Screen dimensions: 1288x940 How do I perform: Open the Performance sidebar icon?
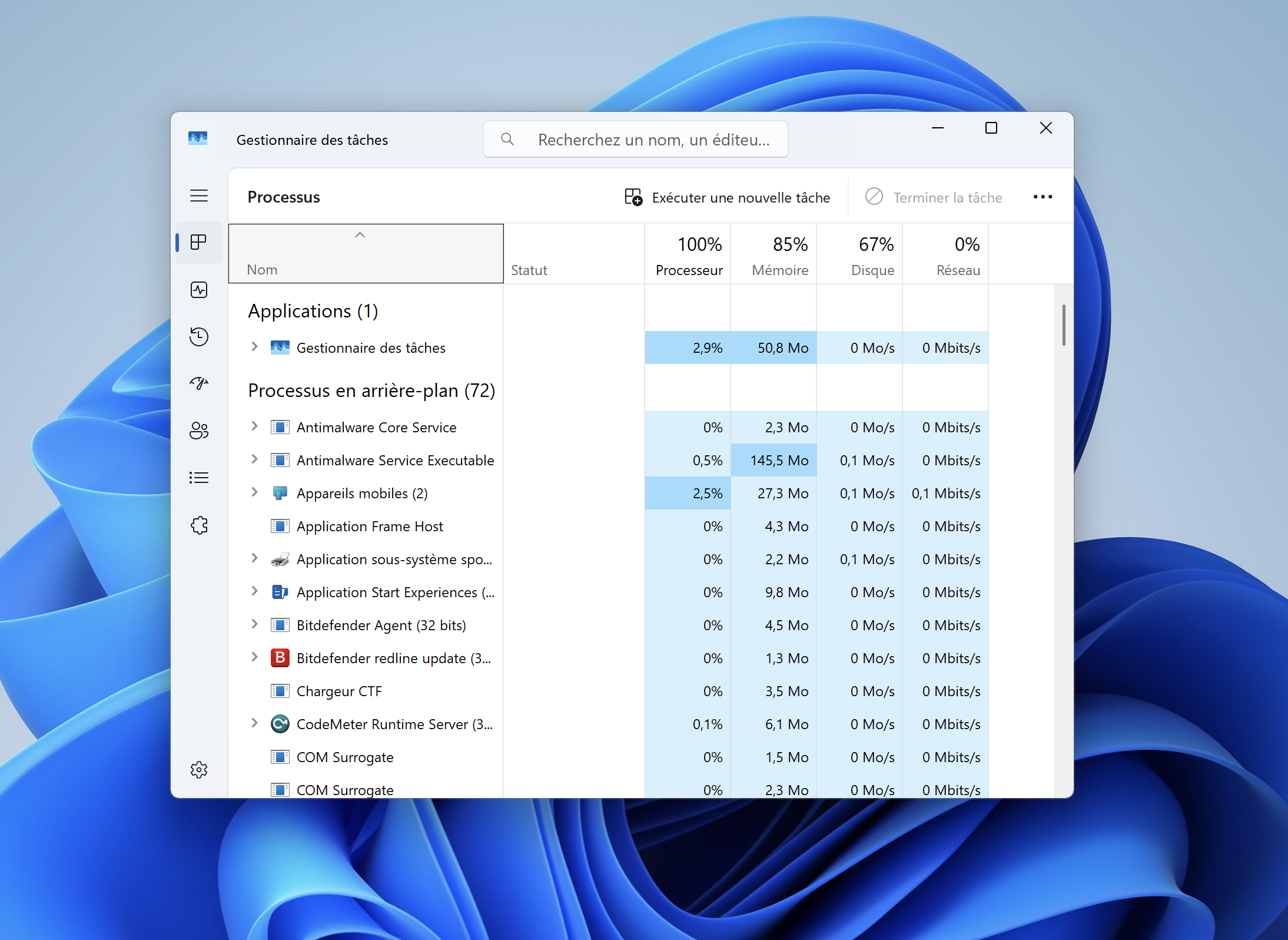click(199, 290)
